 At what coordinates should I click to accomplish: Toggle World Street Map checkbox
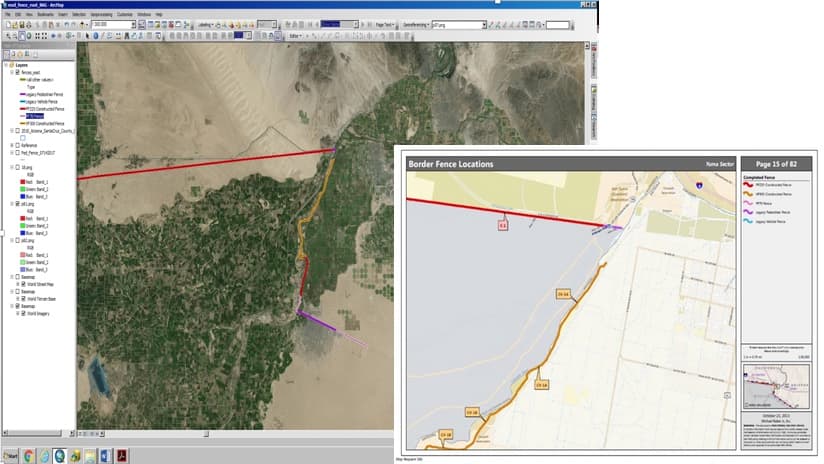pos(23,284)
